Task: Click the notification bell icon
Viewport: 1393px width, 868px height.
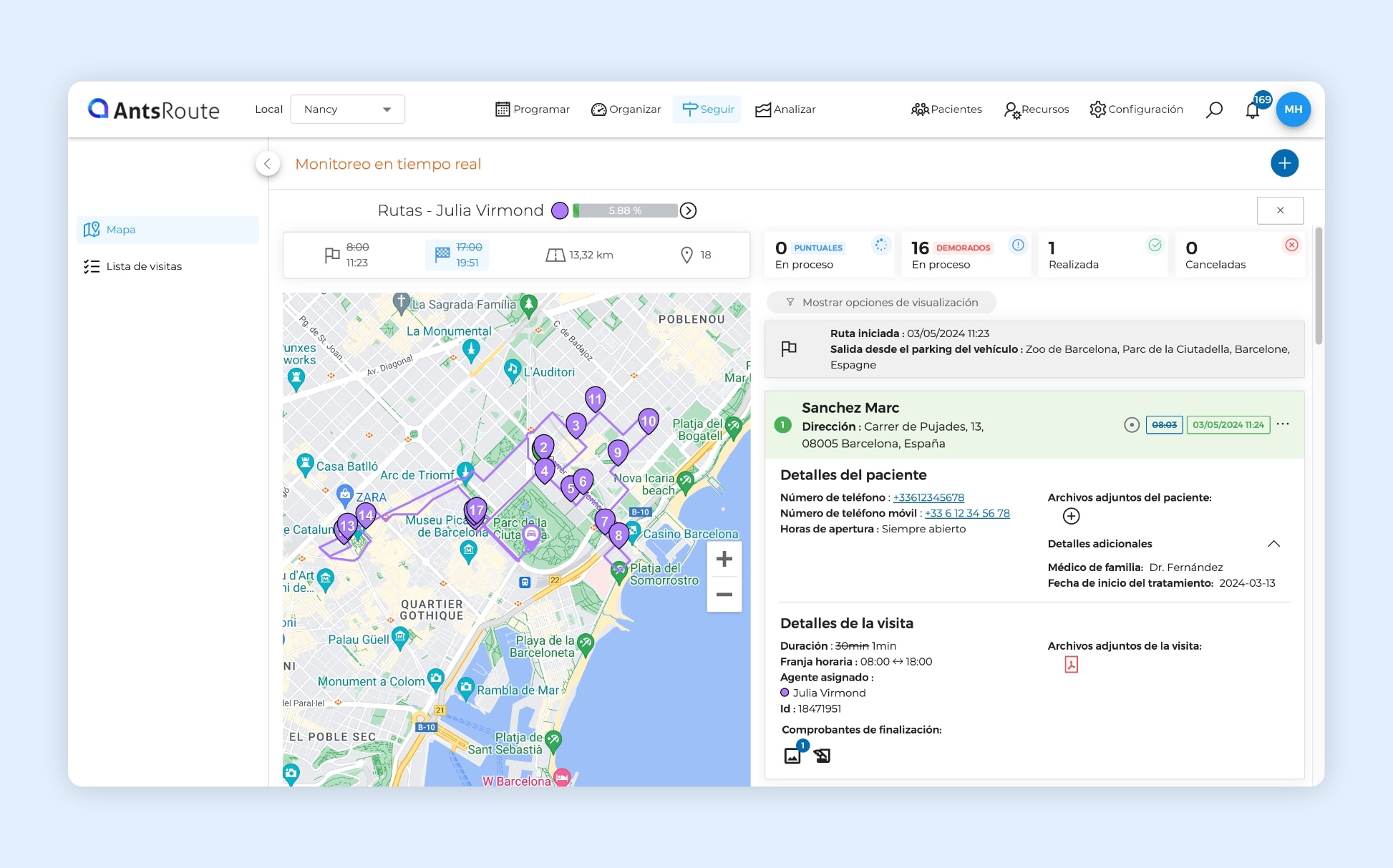Action: [x=1252, y=110]
